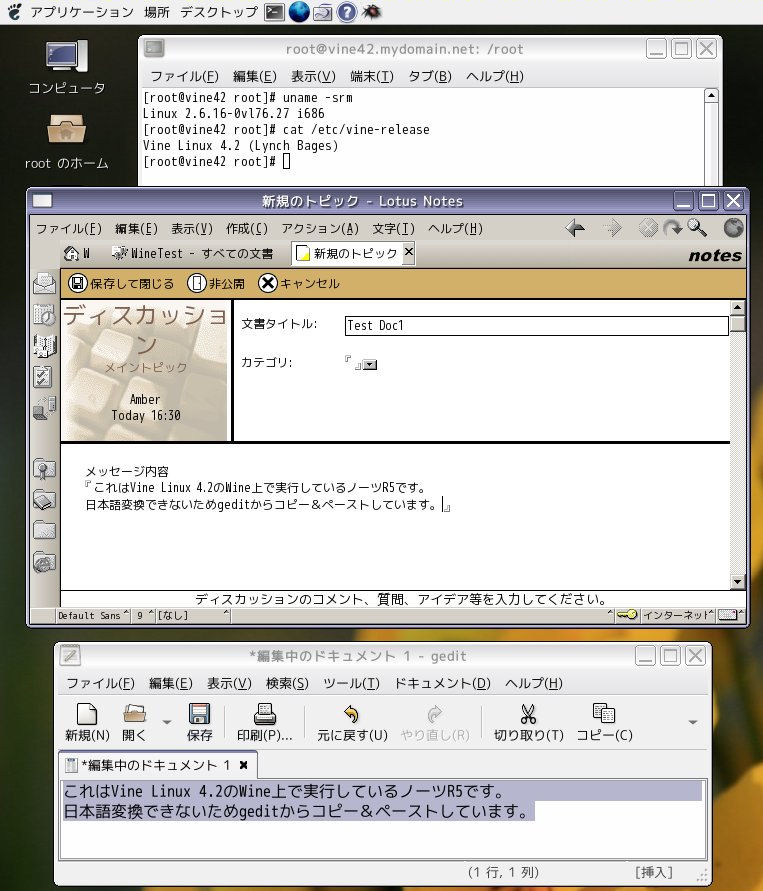Screen dimensions: 763x891
Task: Click the Notes document scroll up arrow
Action: (x=737, y=308)
